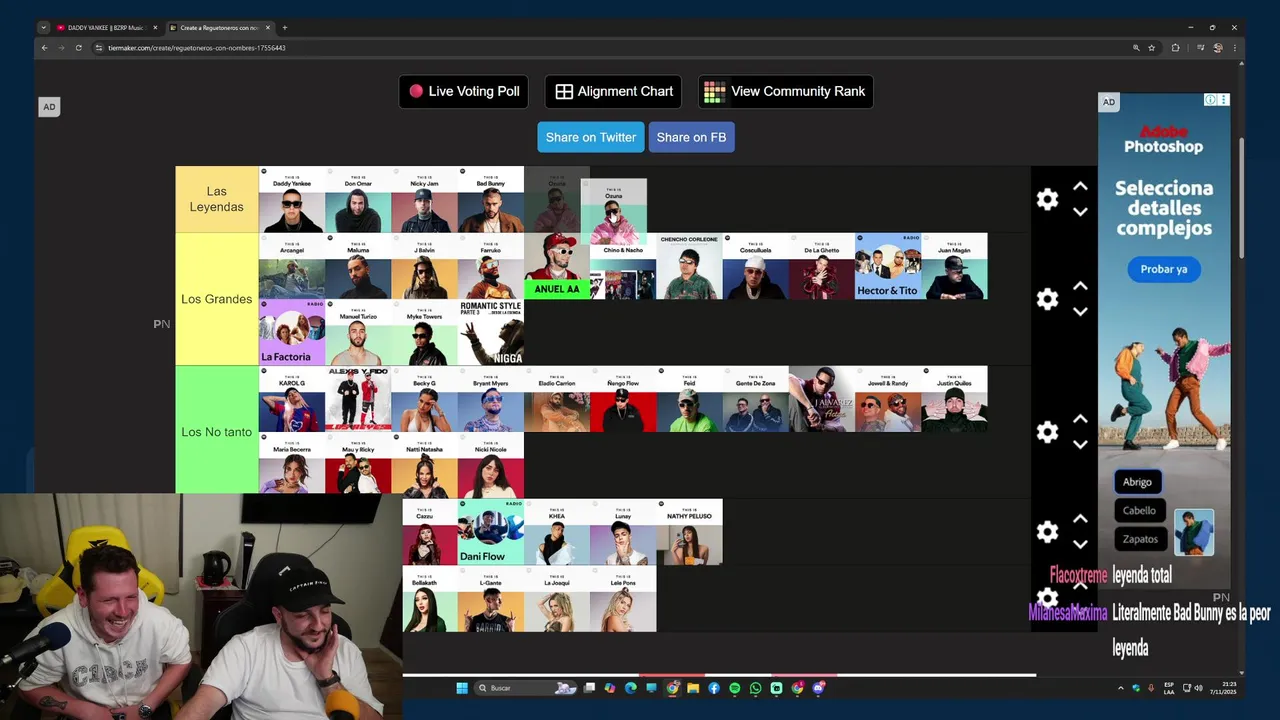The height and width of the screenshot is (720, 1280).
Task: Select Ñengo Flow card
Action: (623, 399)
